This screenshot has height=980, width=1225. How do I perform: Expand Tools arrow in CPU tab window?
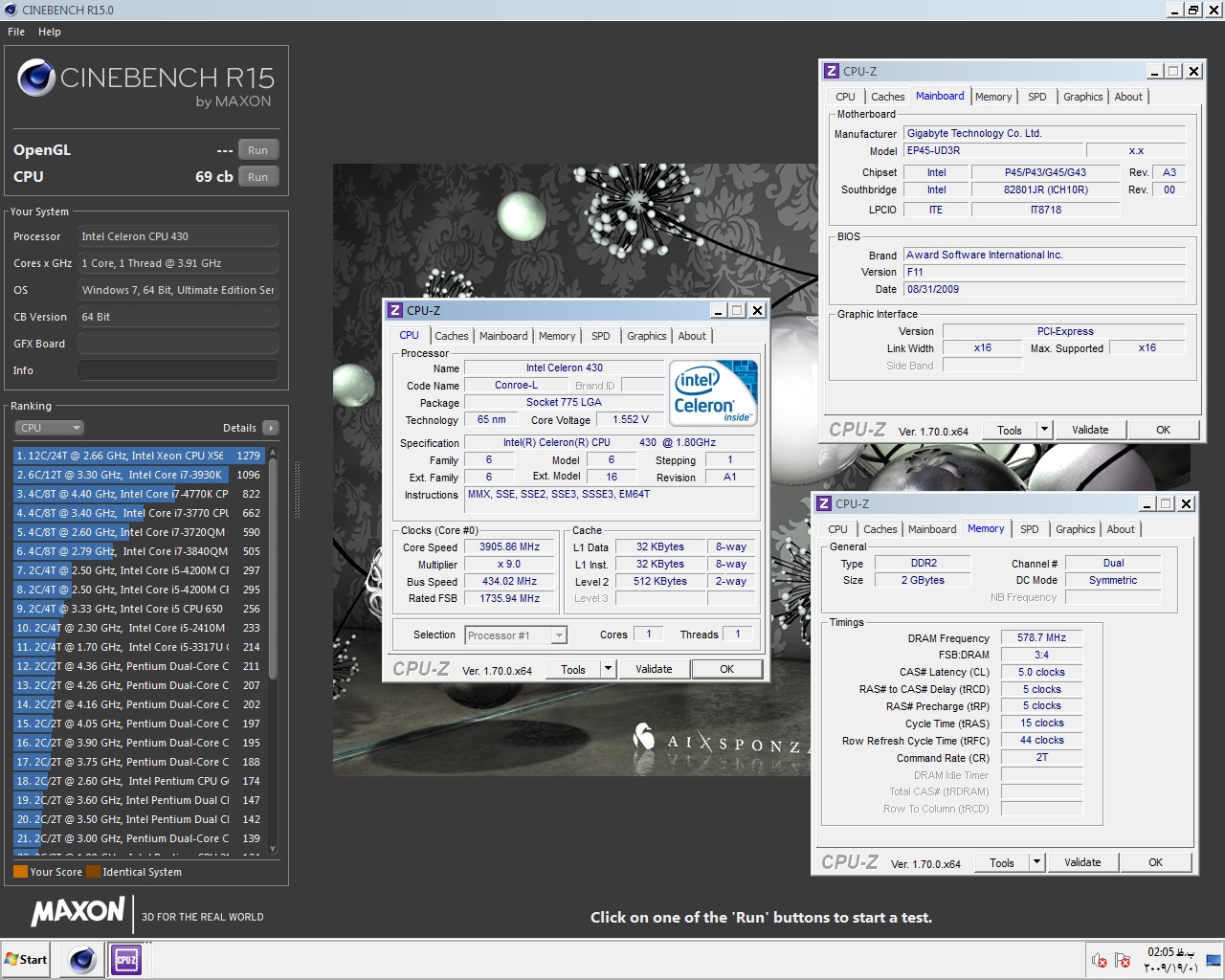point(608,669)
